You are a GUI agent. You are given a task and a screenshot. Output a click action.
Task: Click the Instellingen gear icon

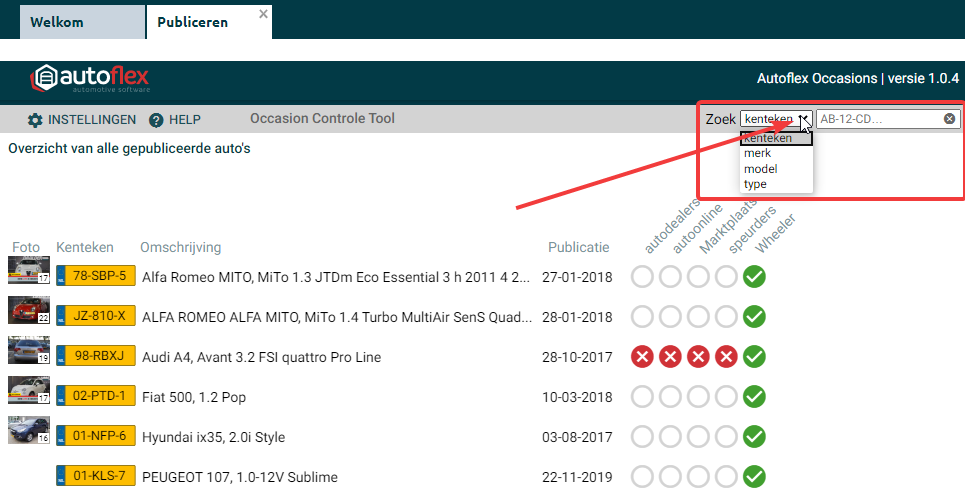pyautogui.click(x=35, y=120)
